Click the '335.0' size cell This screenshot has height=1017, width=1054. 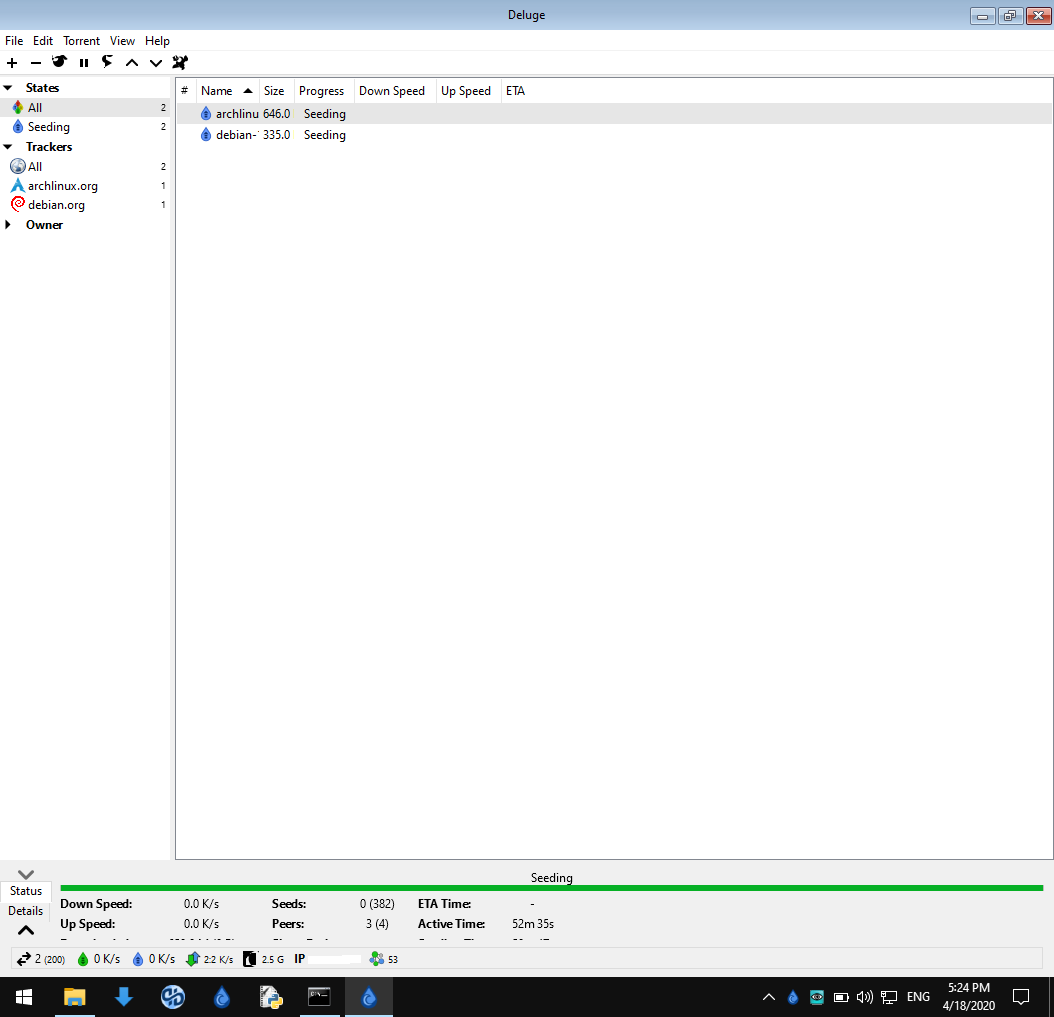tap(276, 134)
